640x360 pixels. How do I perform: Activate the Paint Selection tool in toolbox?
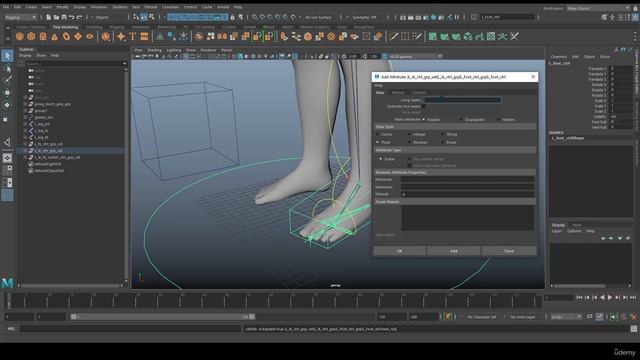pyautogui.click(x=7, y=80)
